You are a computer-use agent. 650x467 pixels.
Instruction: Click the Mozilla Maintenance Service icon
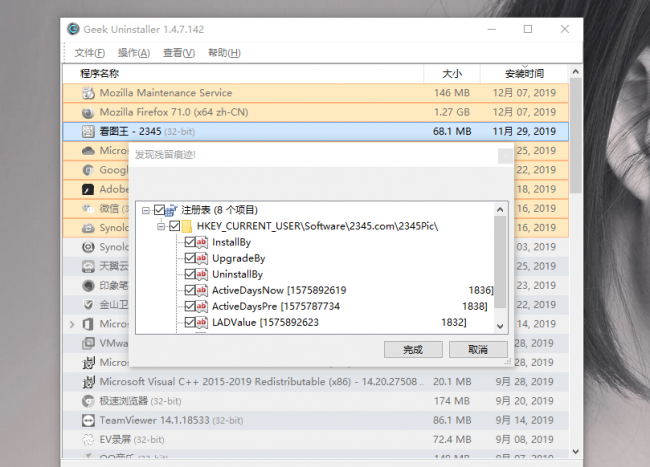[88, 93]
